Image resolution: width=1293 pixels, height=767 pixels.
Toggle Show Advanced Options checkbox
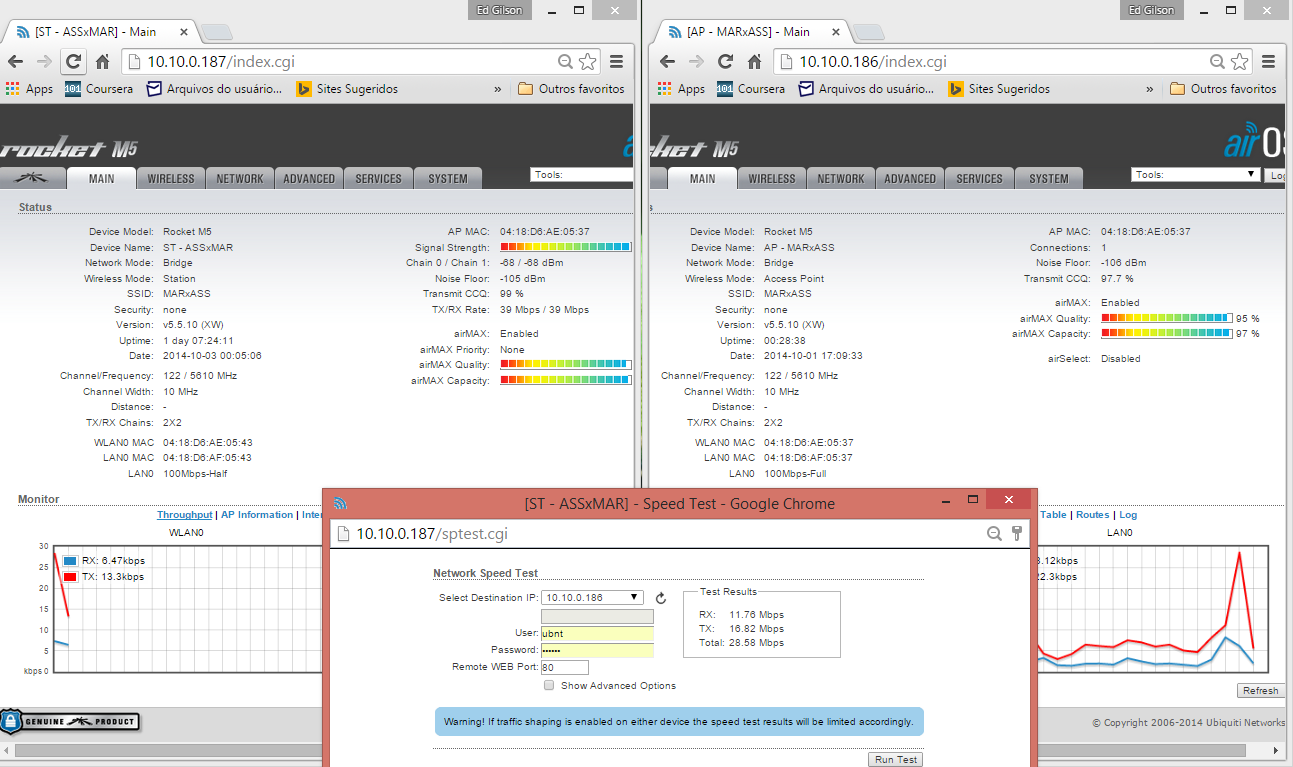pyautogui.click(x=549, y=685)
